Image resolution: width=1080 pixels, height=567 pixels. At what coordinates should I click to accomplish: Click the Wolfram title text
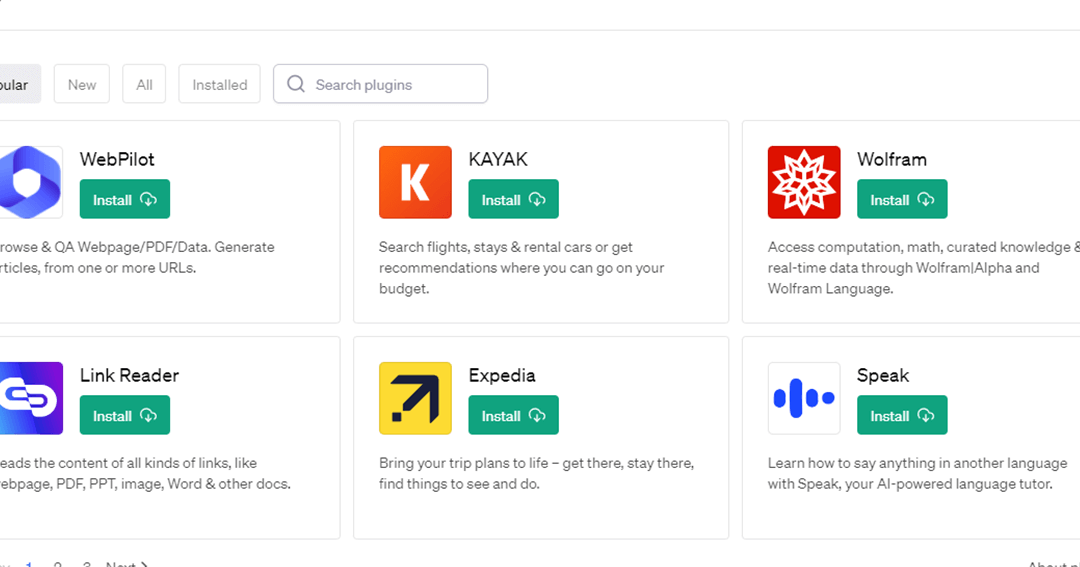point(892,159)
